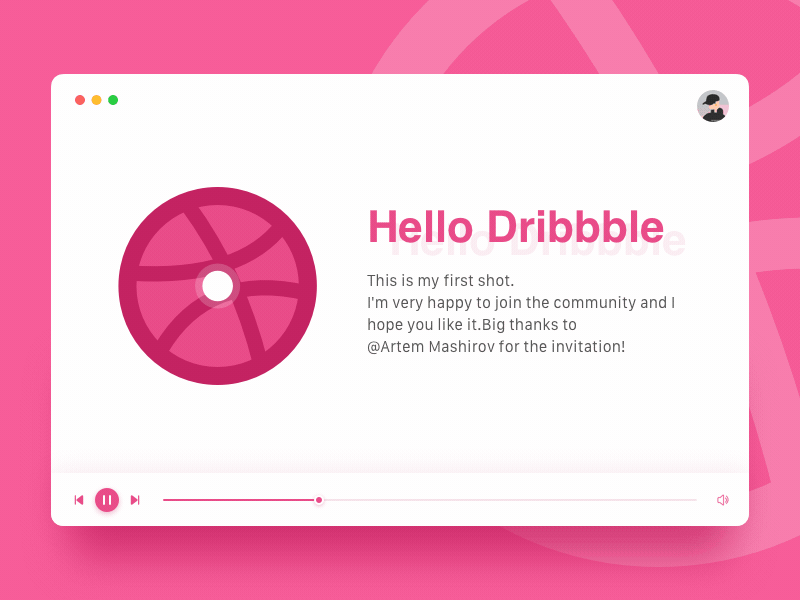Skip to the next track
This screenshot has width=800, height=600.
coord(135,500)
